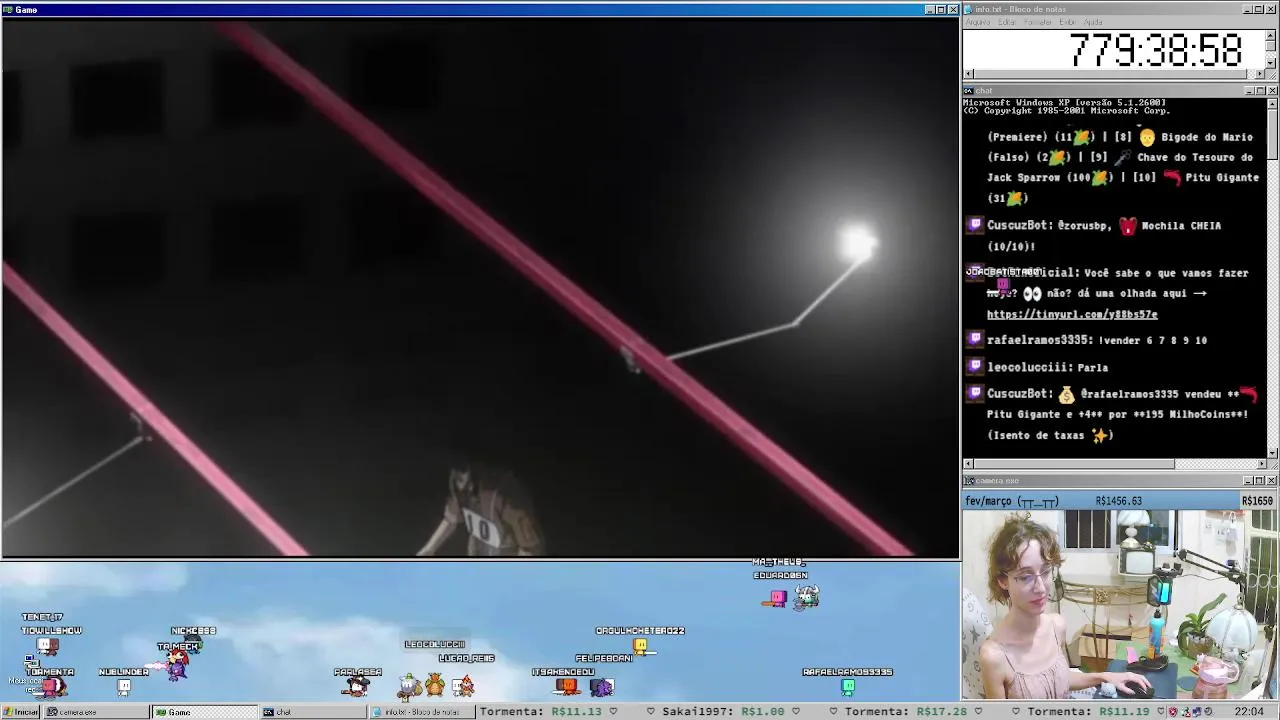Open the Ajuda menu in Bloco de notas
The width and height of the screenshot is (1280, 720).
(1094, 22)
